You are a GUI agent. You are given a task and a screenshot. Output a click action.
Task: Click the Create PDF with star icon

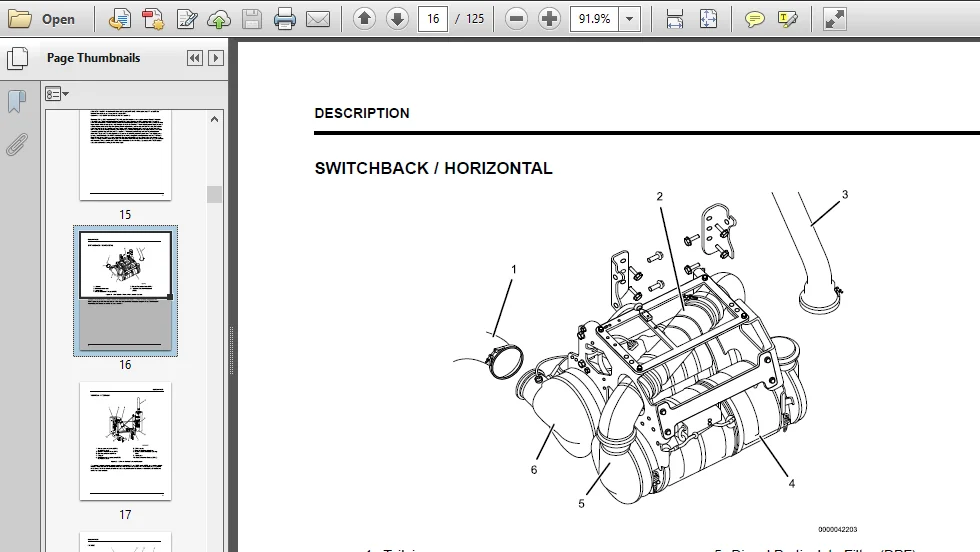tap(152, 19)
